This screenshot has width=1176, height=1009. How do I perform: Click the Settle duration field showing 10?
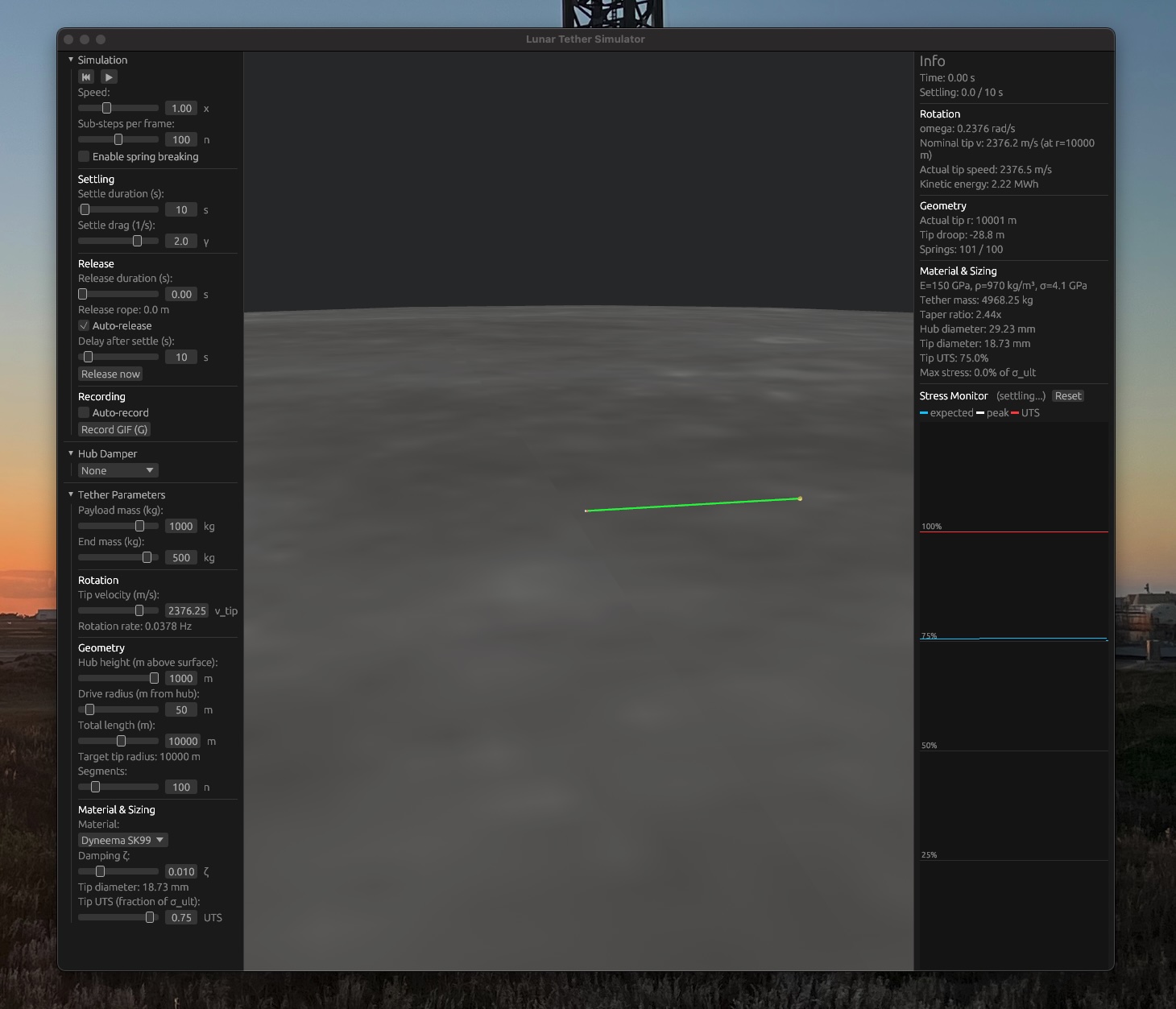[181, 209]
